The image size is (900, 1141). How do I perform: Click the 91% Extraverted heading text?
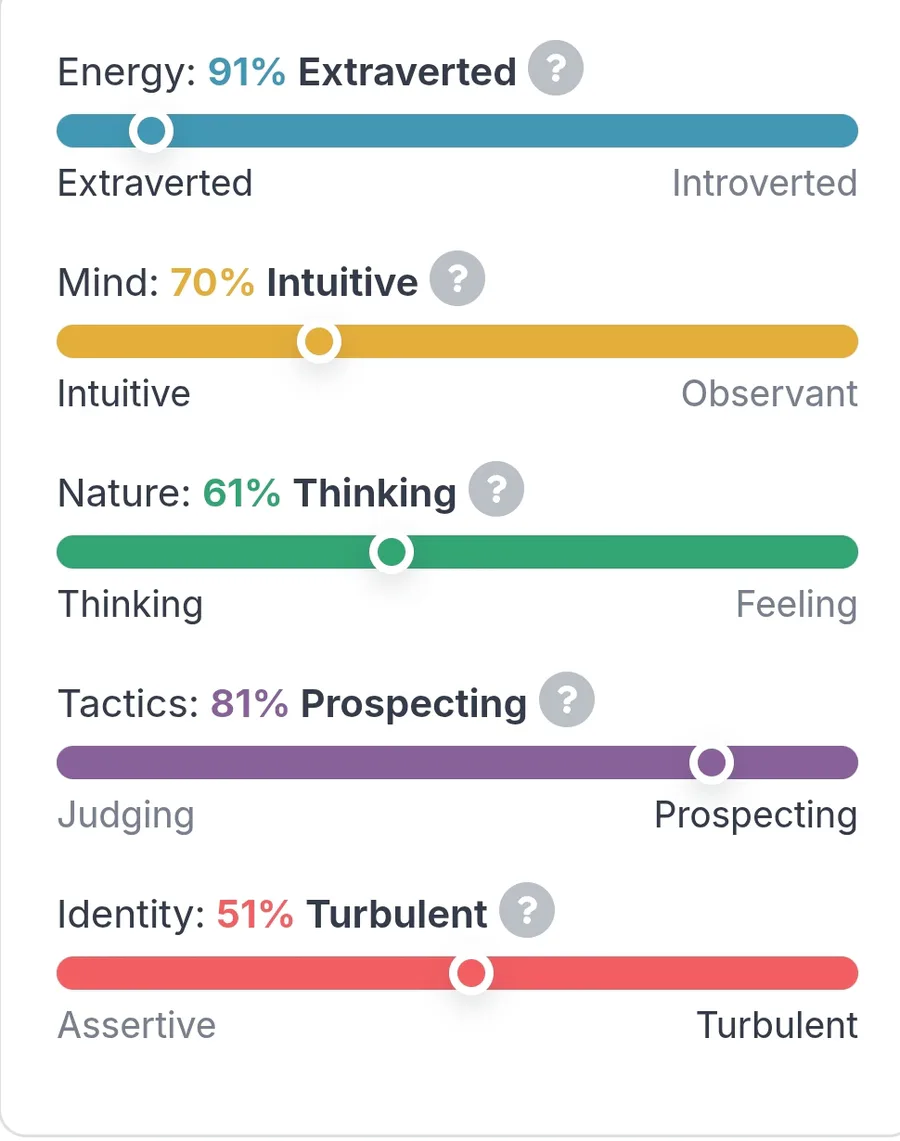[362, 72]
